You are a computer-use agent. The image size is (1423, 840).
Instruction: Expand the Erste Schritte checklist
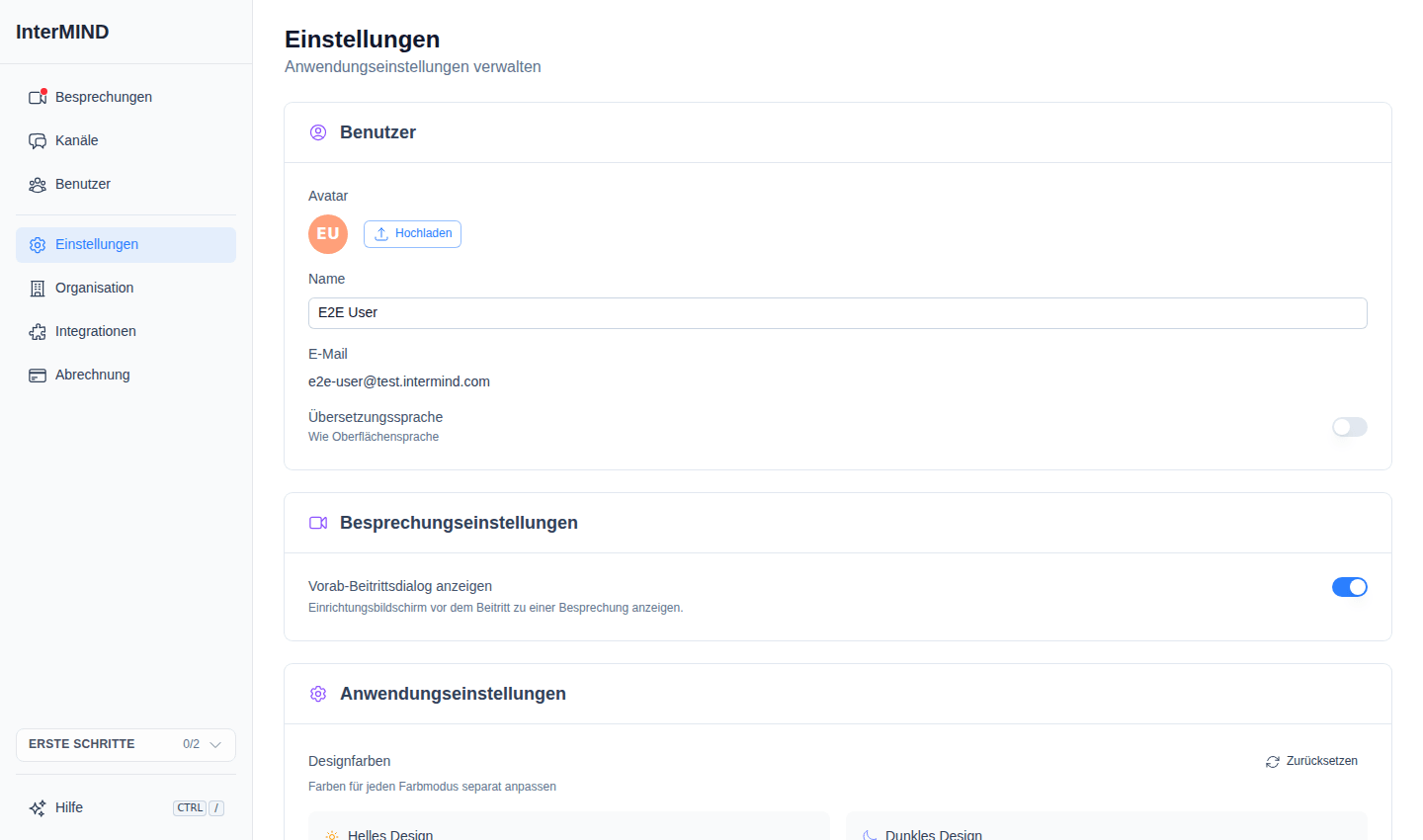pyautogui.click(x=126, y=745)
